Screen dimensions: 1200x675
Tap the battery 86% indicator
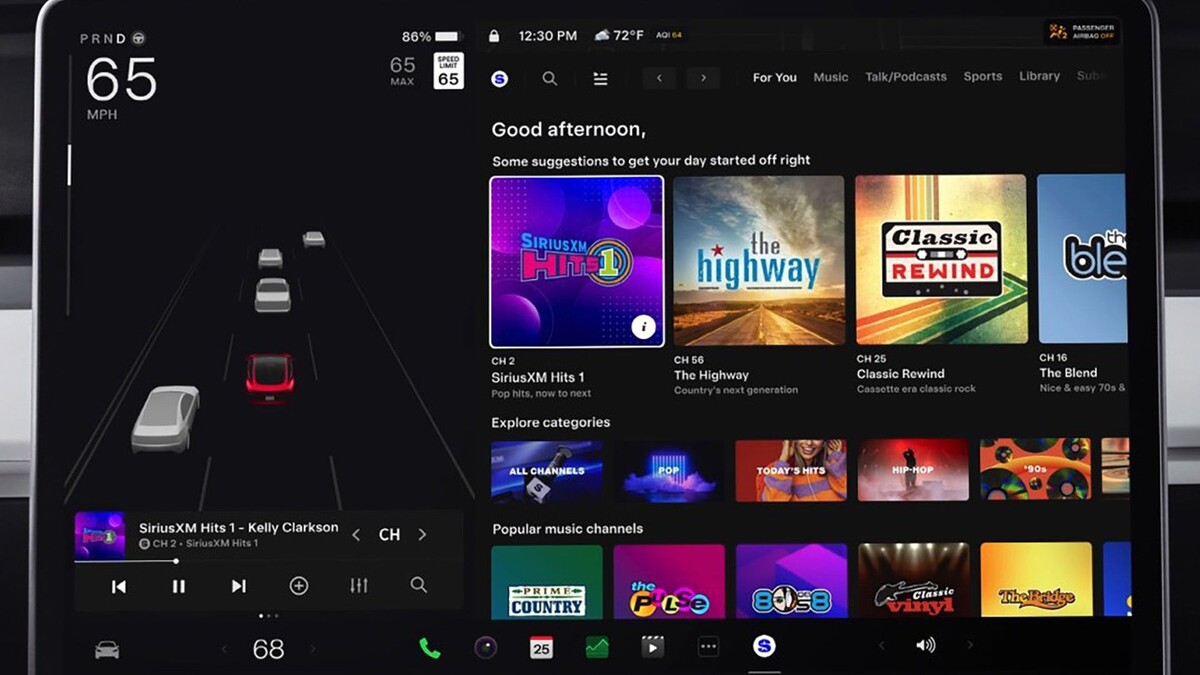tap(430, 37)
